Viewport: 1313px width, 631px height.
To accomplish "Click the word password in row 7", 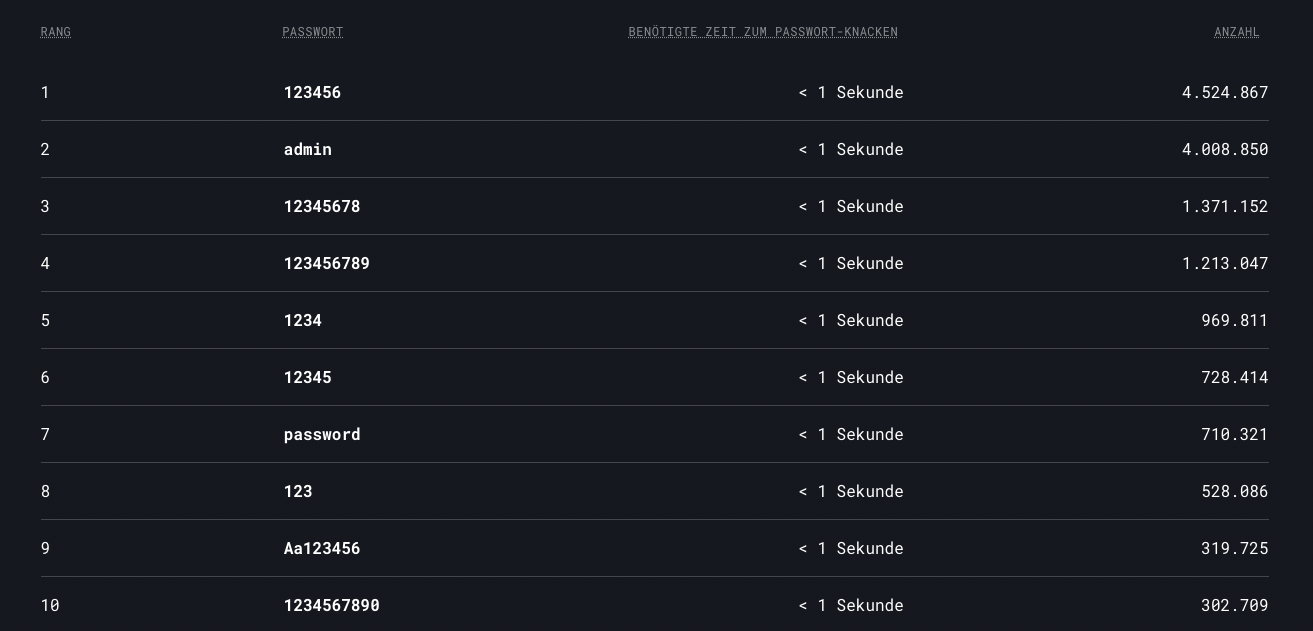I will pyautogui.click(x=322, y=434).
